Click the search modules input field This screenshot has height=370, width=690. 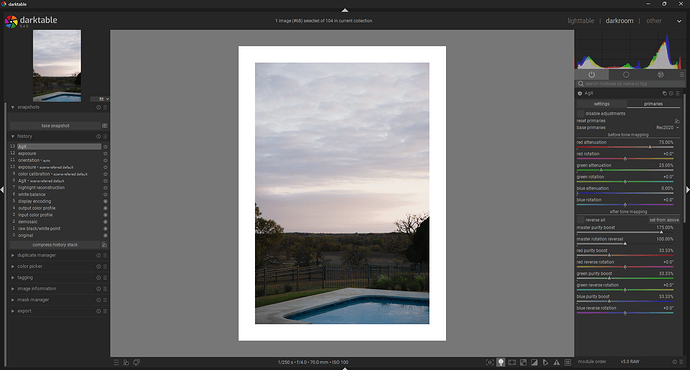point(630,84)
